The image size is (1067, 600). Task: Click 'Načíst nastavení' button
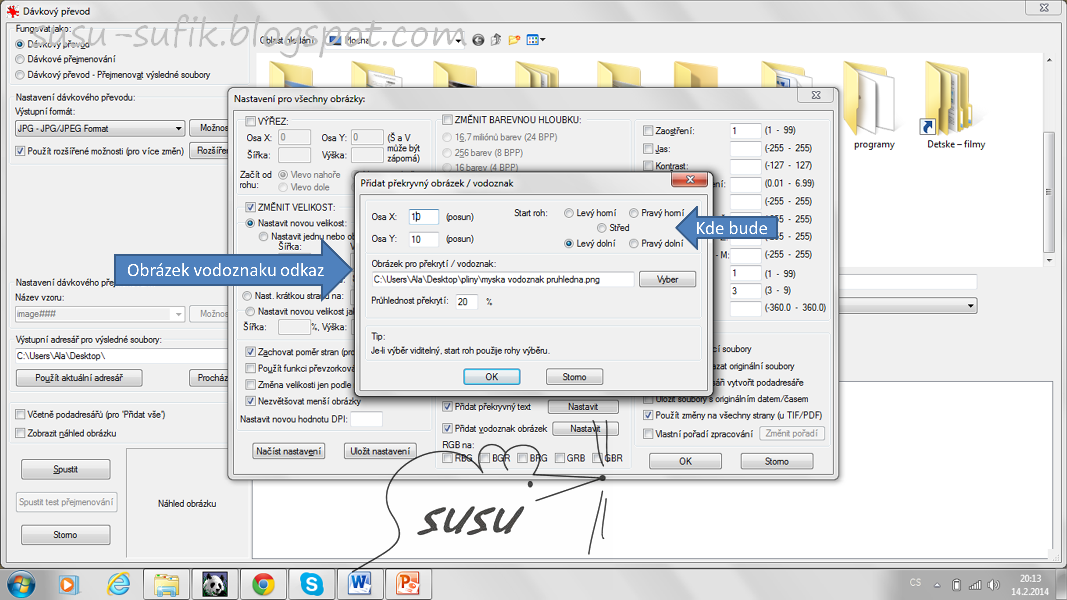coord(289,451)
